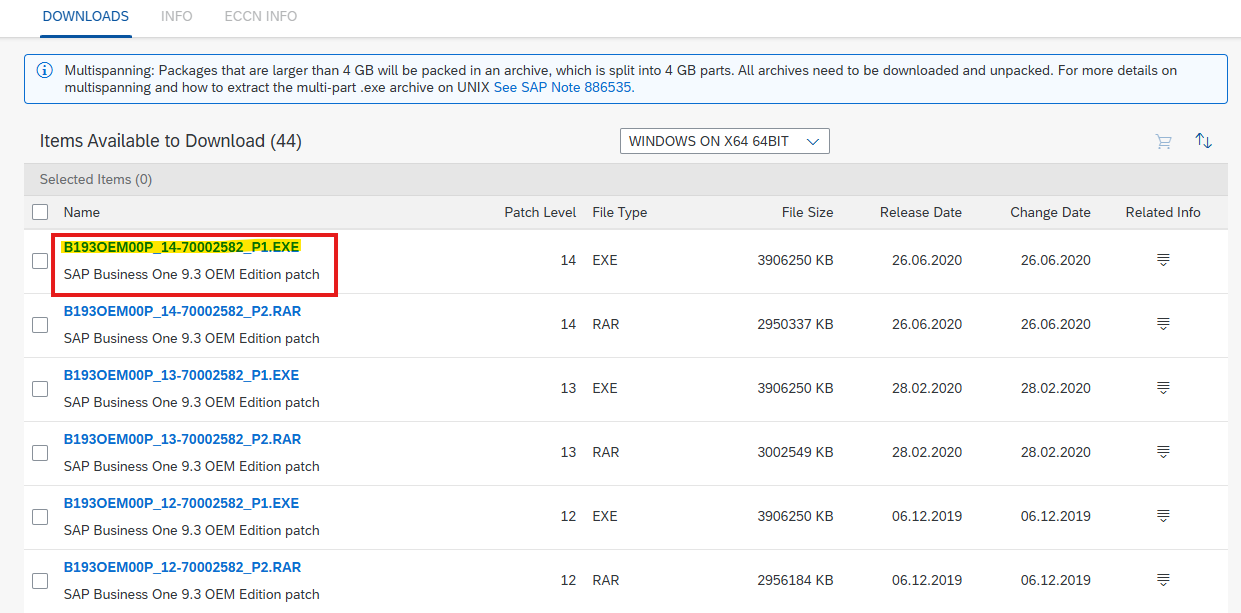Click the File Type column header
Viewport: 1241px width, 613px height.
620,212
